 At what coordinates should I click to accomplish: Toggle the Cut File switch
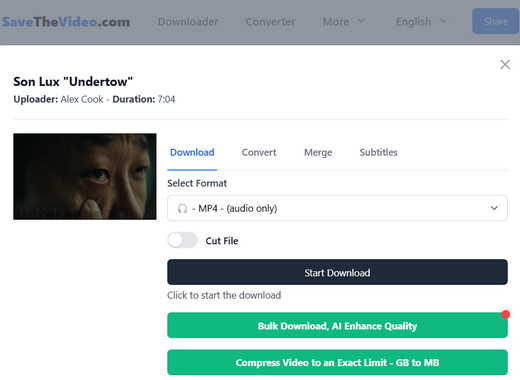pyautogui.click(x=182, y=240)
